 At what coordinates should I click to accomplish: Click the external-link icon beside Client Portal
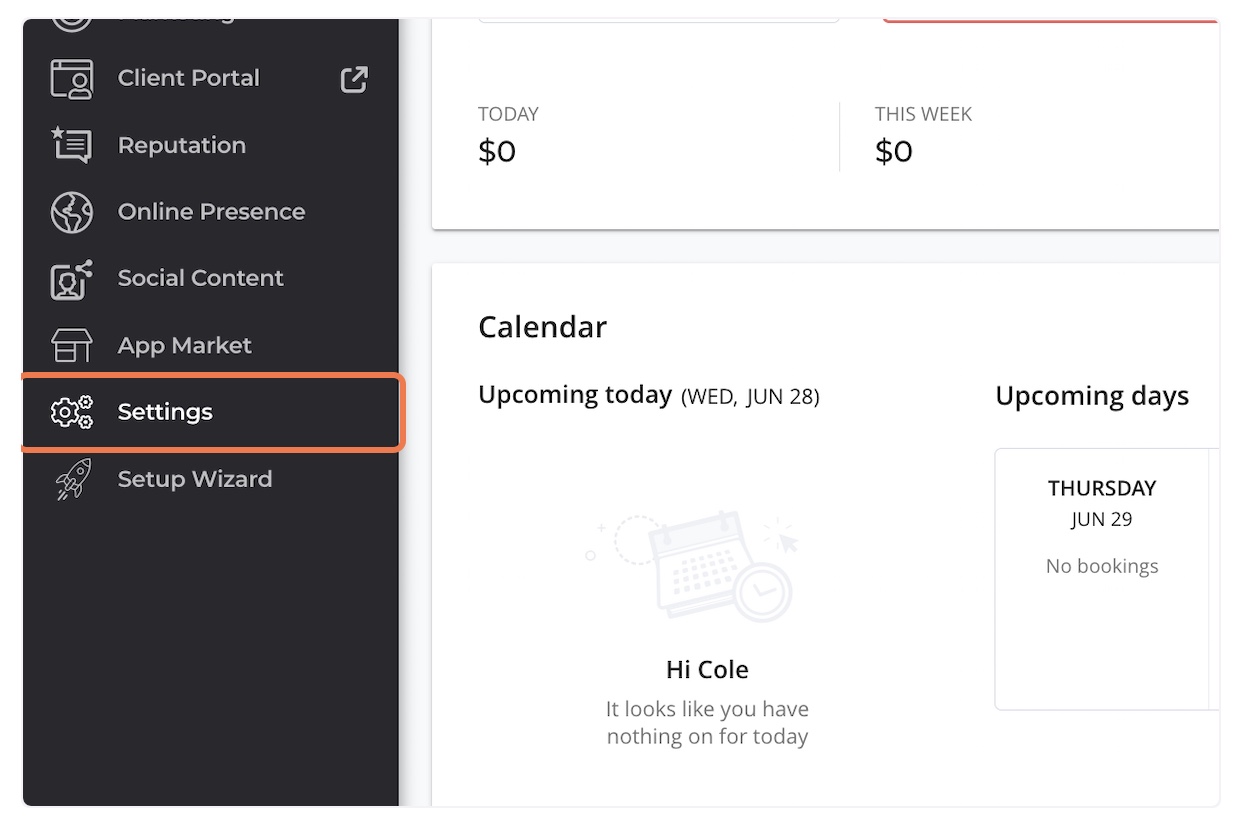coord(354,79)
